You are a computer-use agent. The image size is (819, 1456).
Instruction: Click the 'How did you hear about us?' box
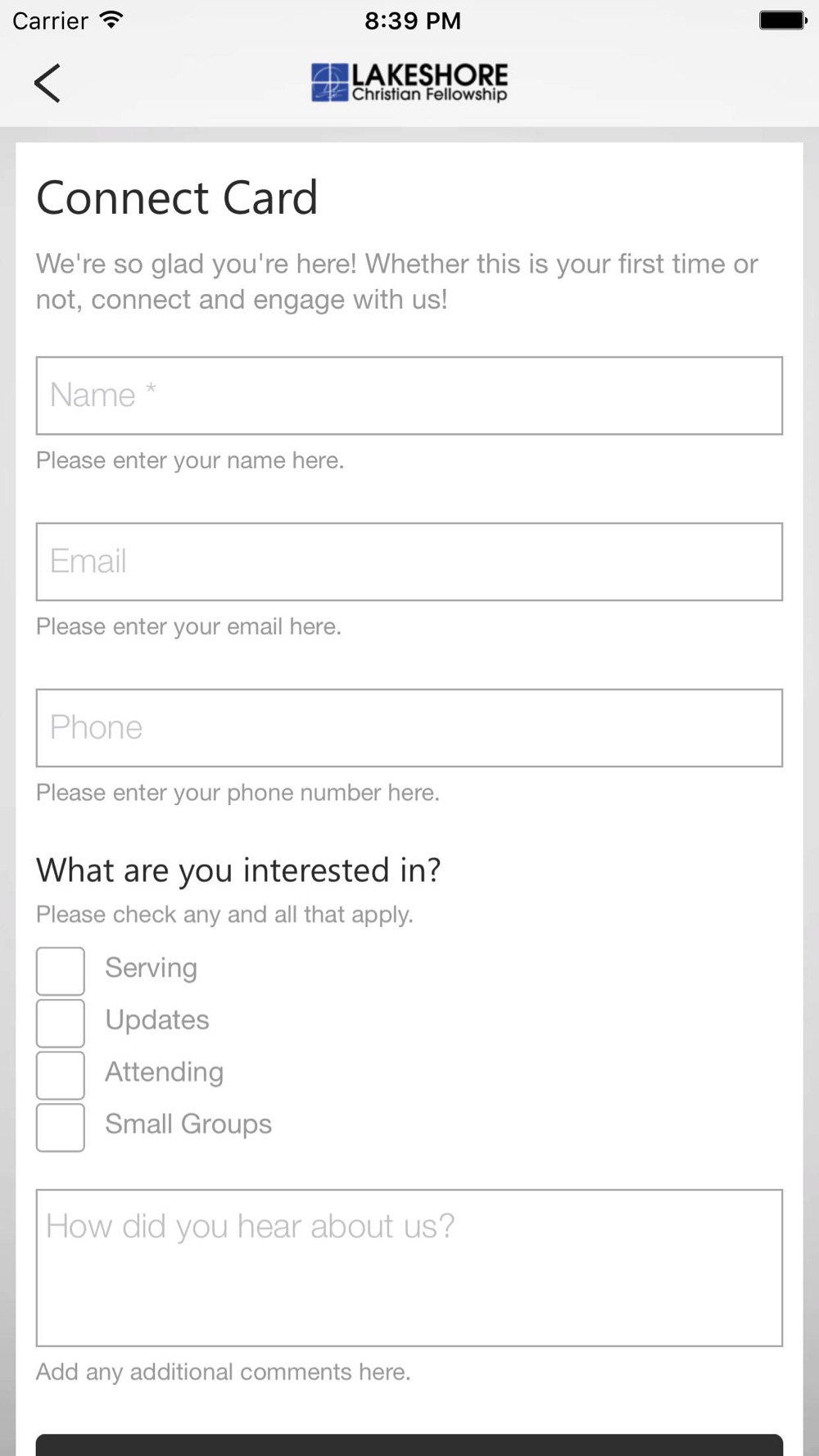(x=409, y=1267)
